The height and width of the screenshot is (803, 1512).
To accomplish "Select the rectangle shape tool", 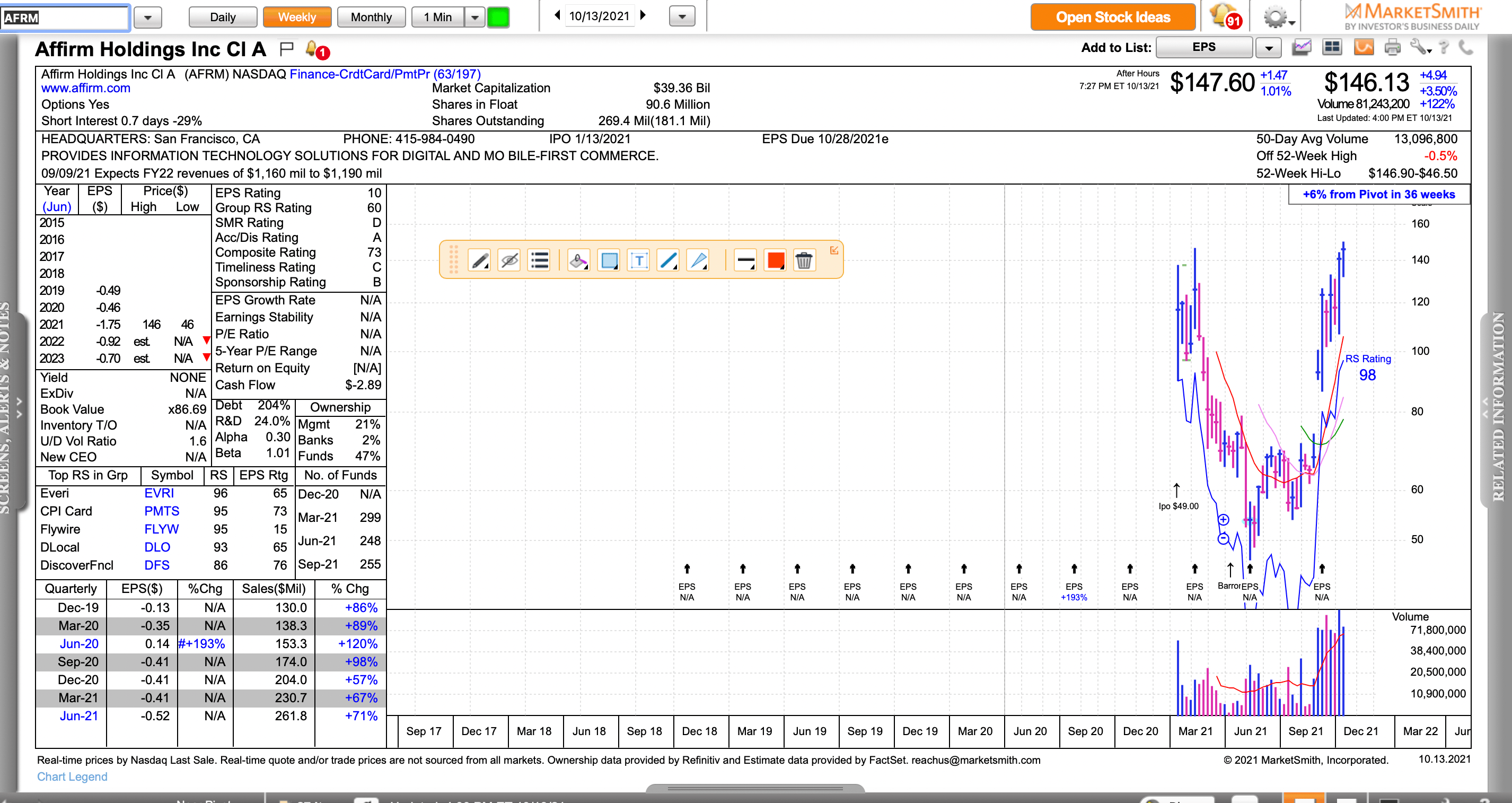I will tap(609, 260).
